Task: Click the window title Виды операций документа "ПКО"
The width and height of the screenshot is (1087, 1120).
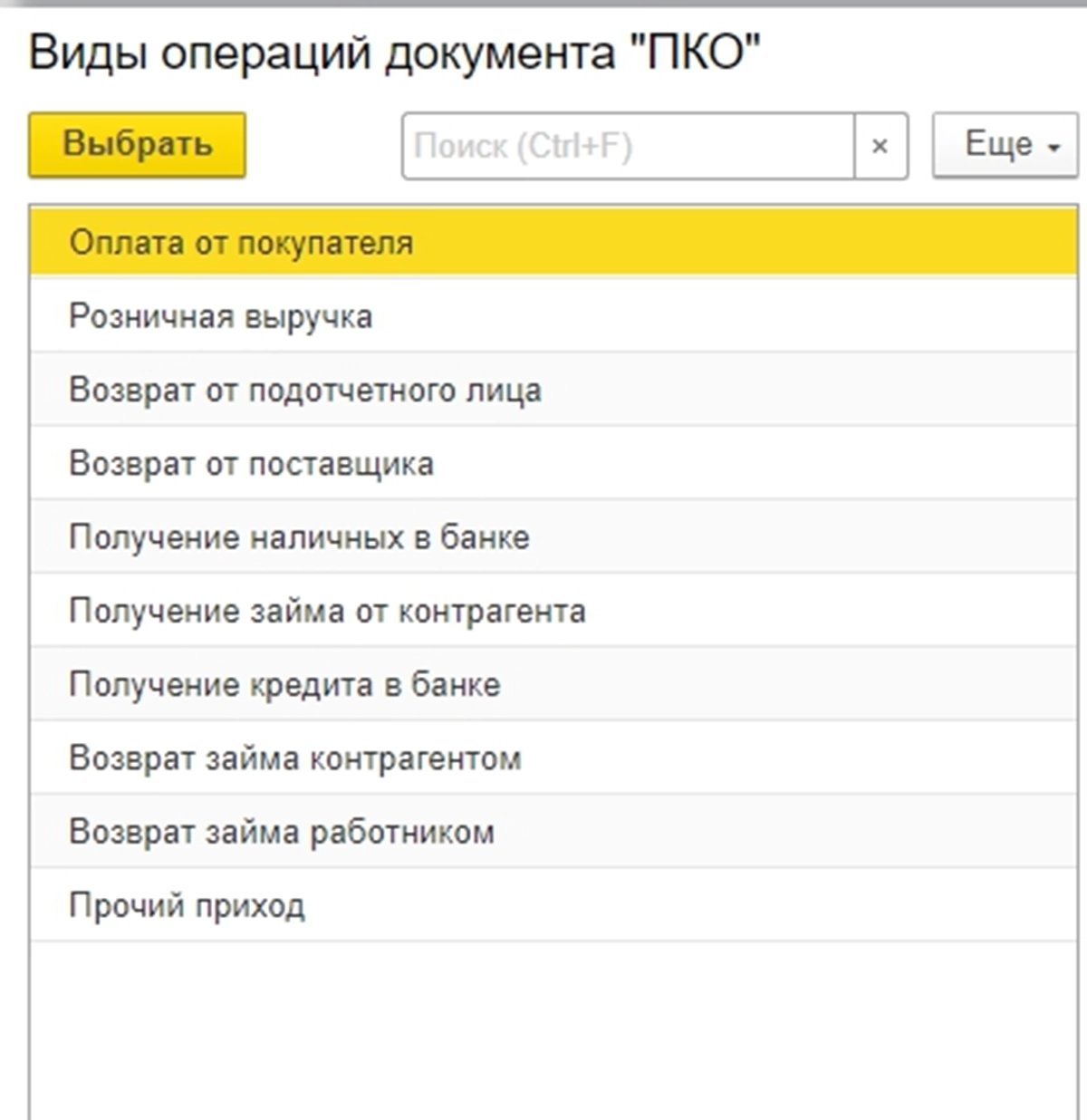Action: tap(394, 53)
